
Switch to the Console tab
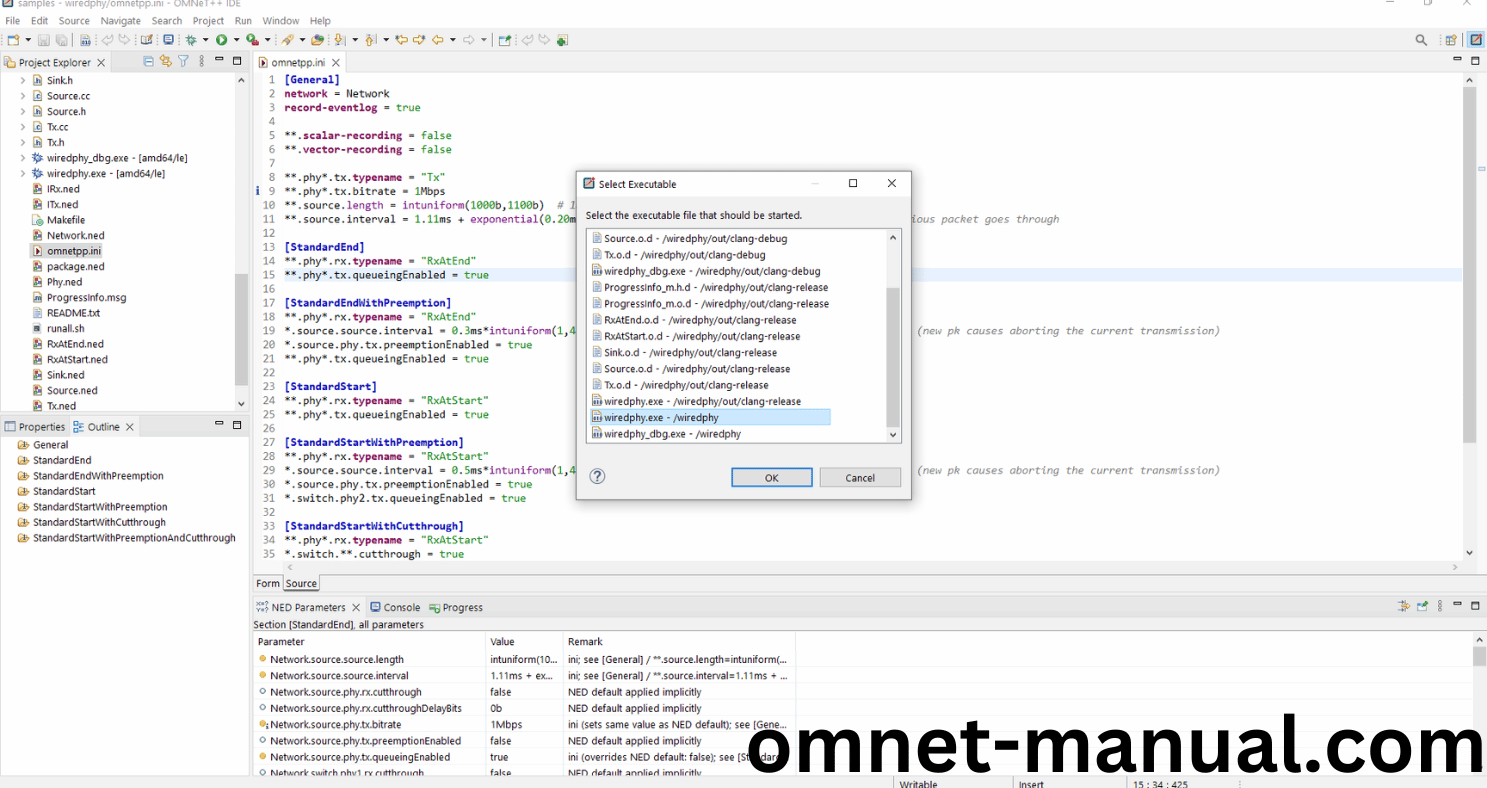tap(401, 607)
